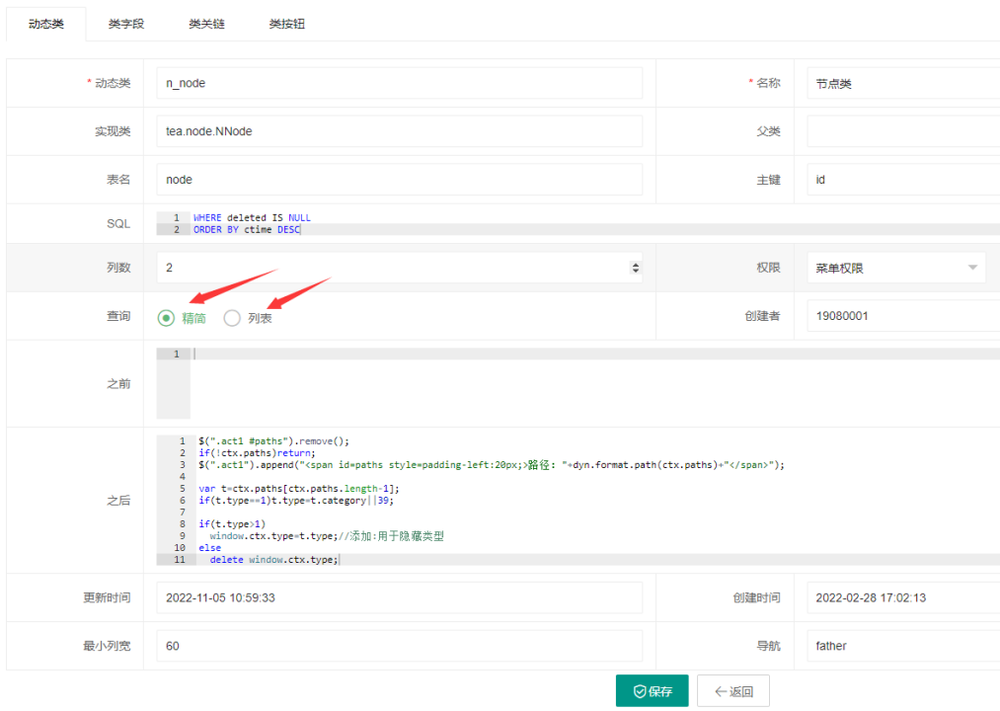Place cursor in the 之前 code editor
The height and width of the screenshot is (711, 1000).
point(590,384)
